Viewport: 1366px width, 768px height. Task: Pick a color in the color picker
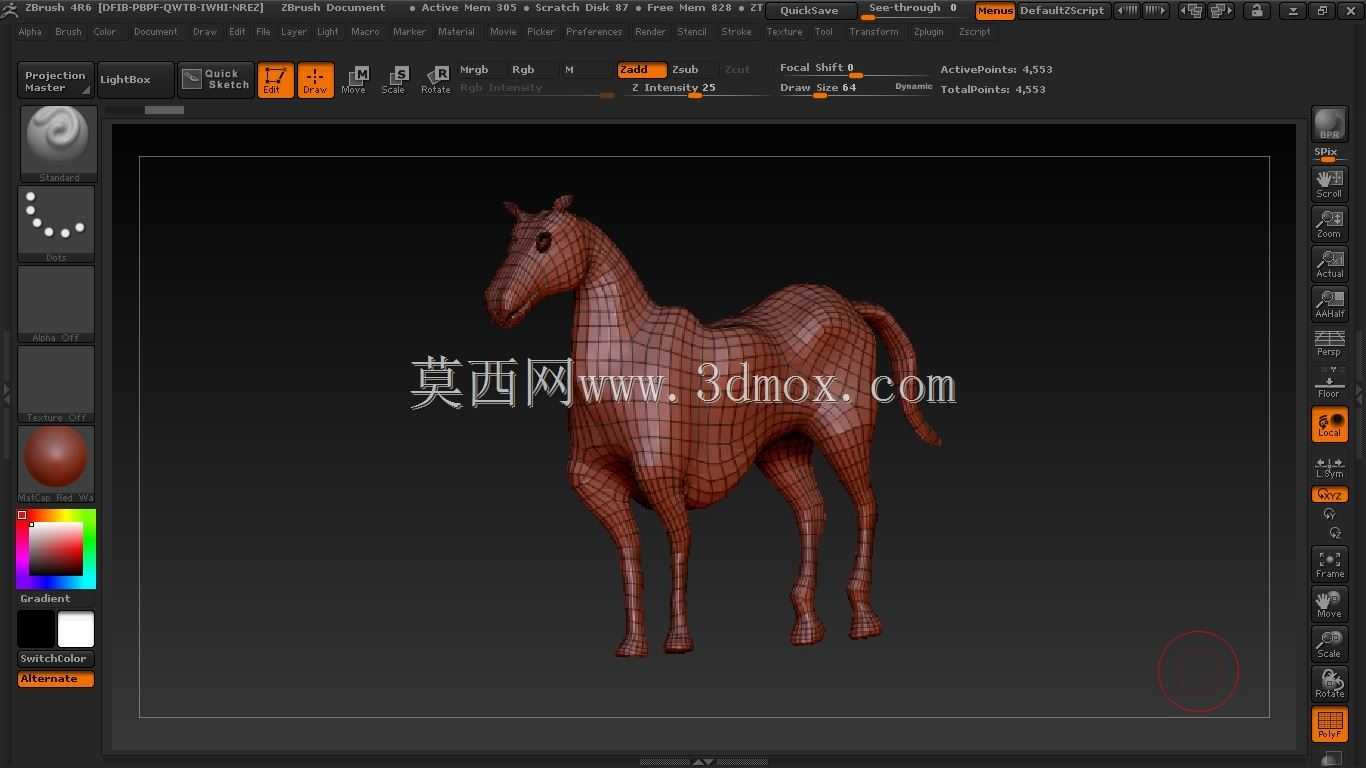(56, 549)
